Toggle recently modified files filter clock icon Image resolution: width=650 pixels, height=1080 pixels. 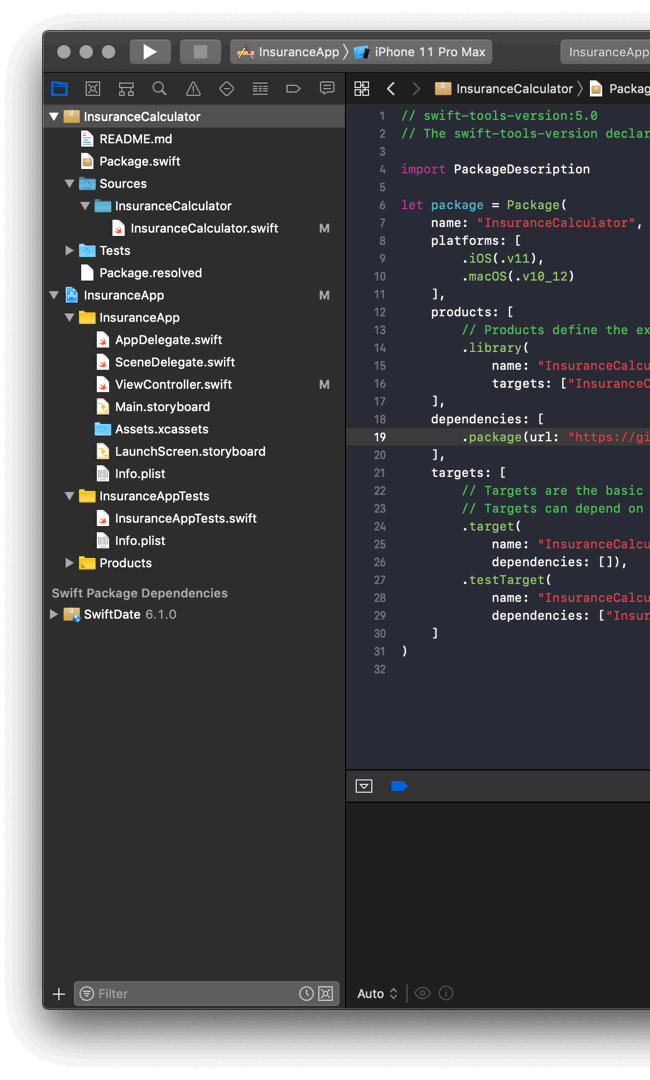pos(306,994)
